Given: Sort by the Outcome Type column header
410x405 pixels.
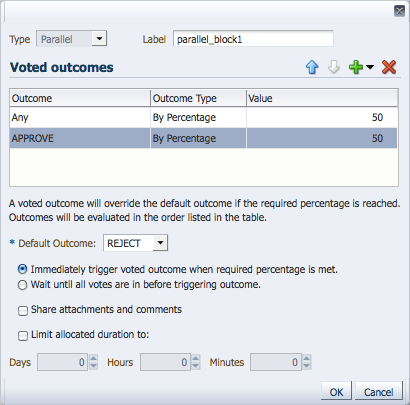Looking at the screenshot, I should pos(198,98).
